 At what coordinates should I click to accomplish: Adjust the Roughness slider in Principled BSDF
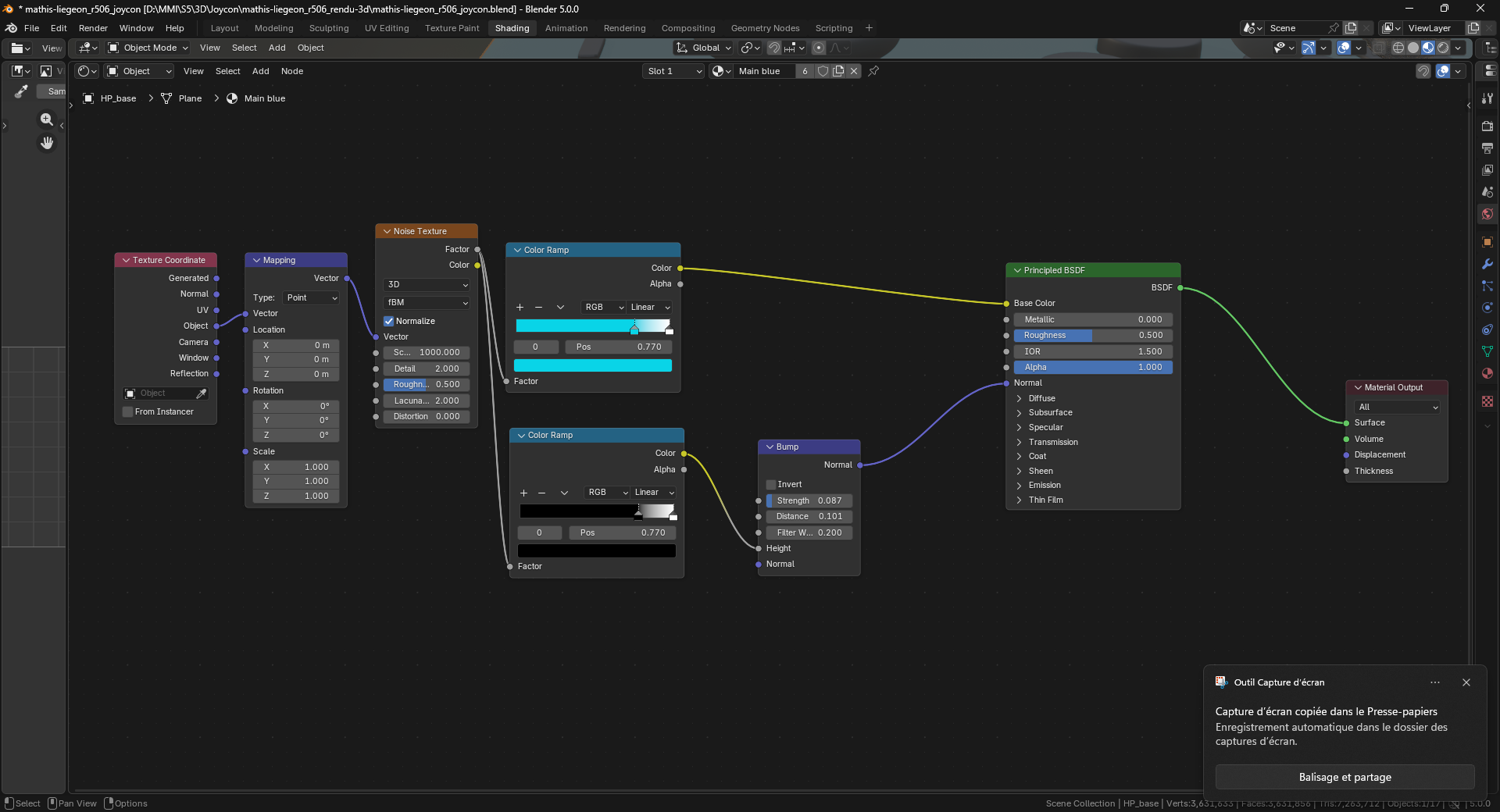pyautogui.click(x=1092, y=336)
